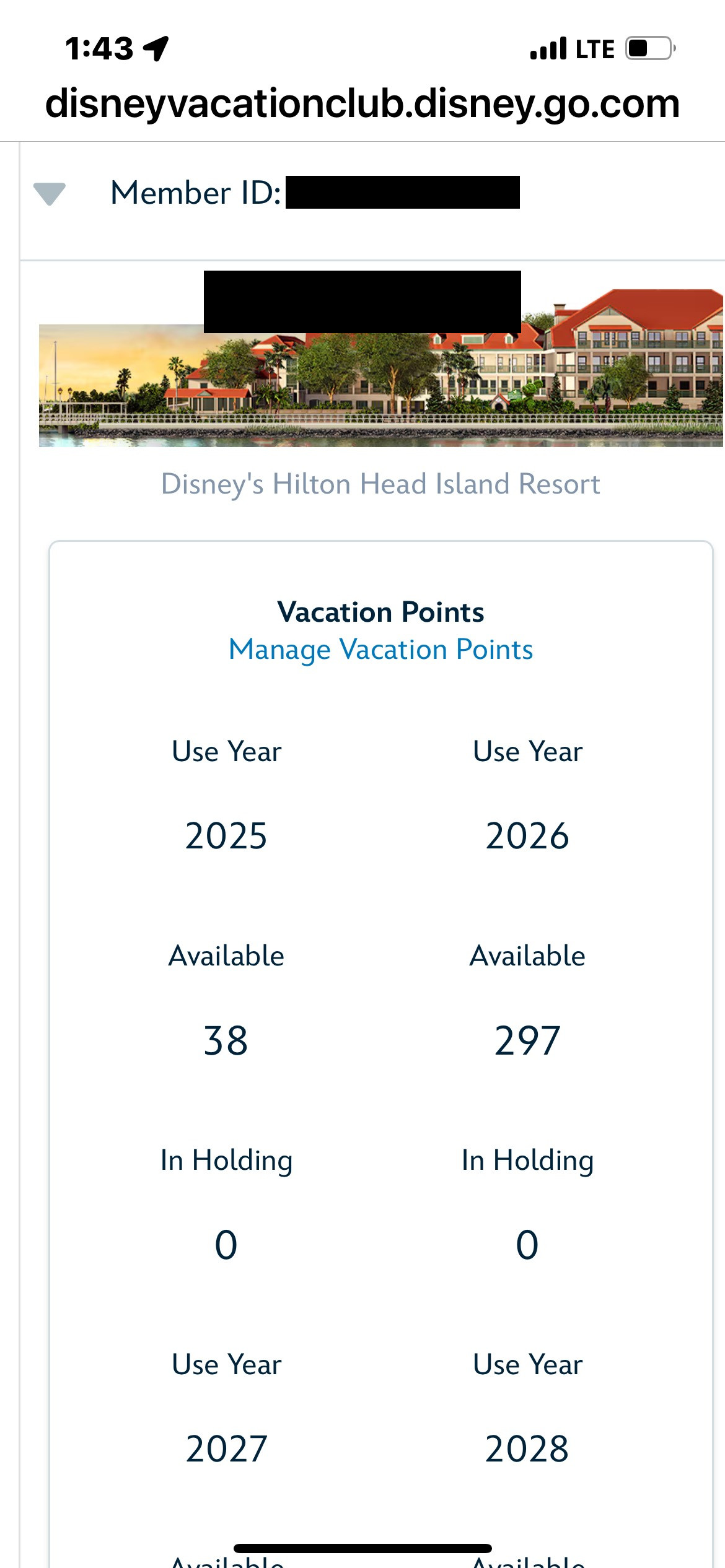
Task: Tap the location arrow status icon
Action: [156, 48]
